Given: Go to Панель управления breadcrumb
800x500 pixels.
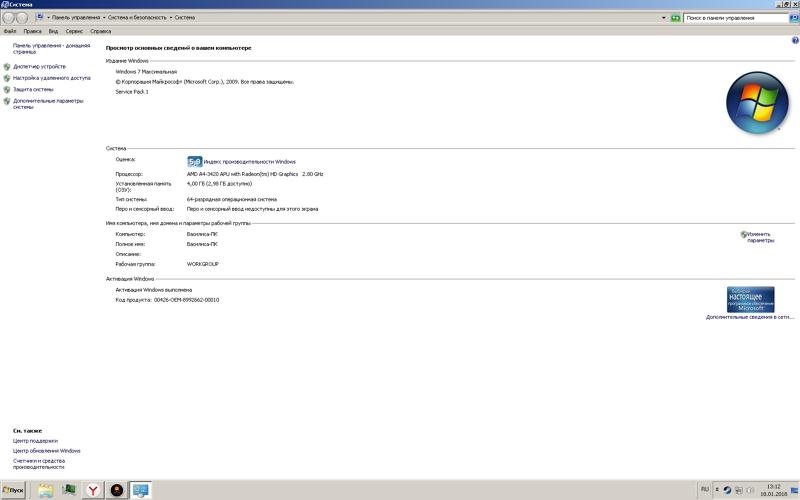Looking at the screenshot, I should [x=76, y=18].
